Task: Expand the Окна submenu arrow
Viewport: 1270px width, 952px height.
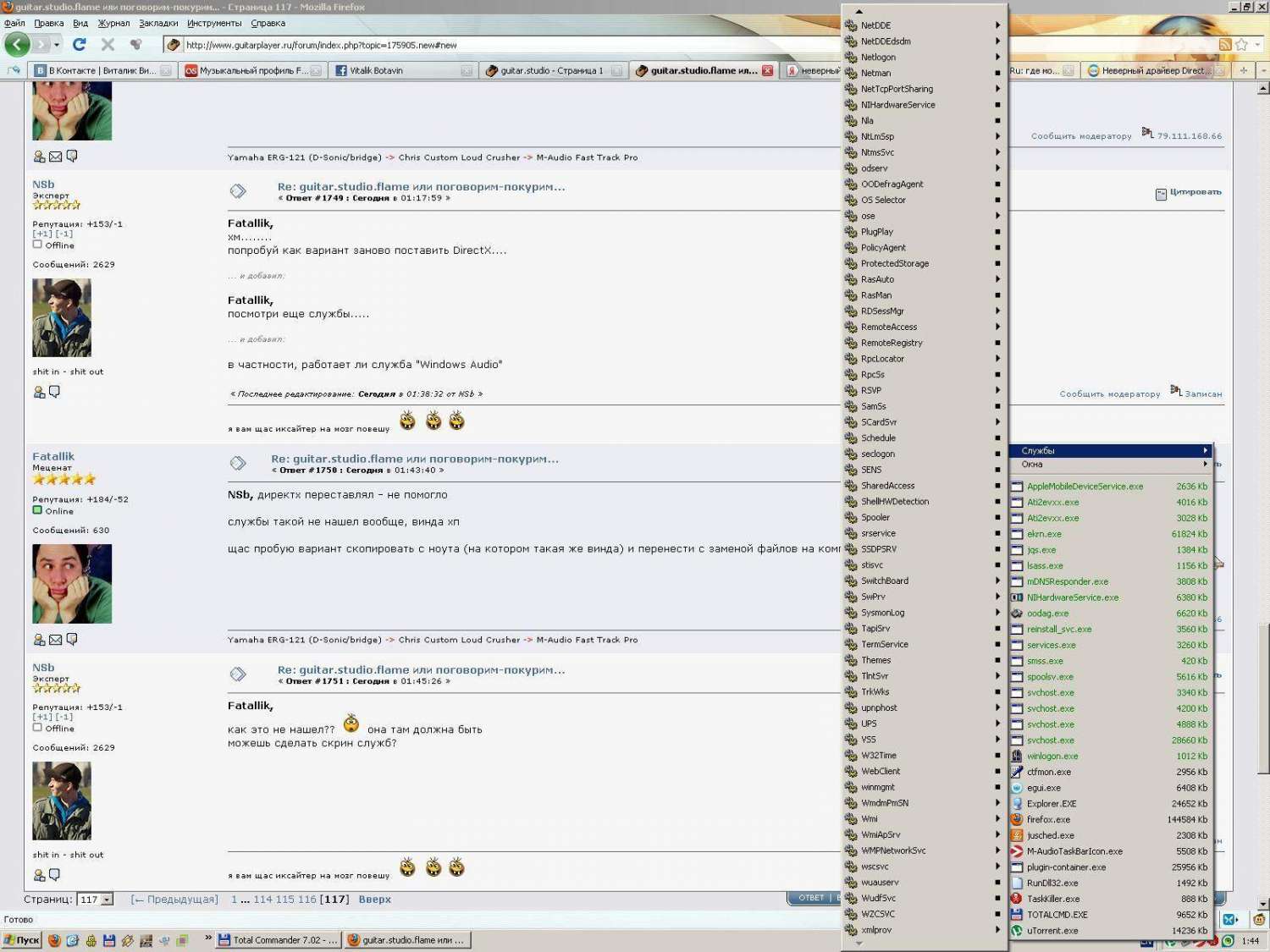Action: (x=1206, y=464)
